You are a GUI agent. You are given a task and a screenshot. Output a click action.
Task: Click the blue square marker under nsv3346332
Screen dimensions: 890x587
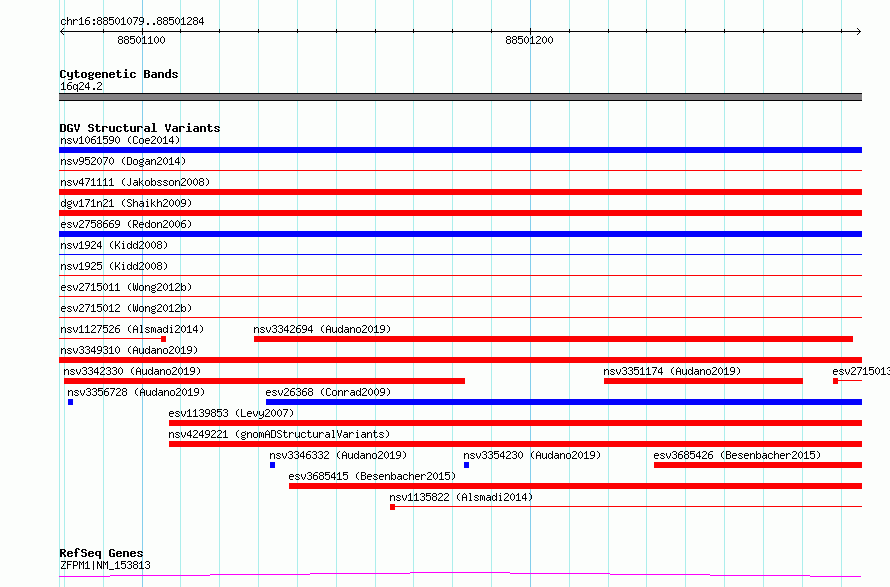click(x=272, y=466)
